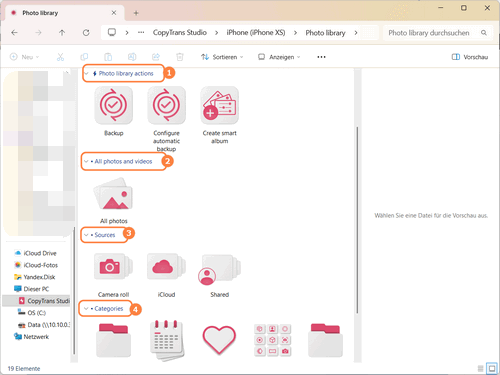Click the search magnifier icon

(484, 33)
